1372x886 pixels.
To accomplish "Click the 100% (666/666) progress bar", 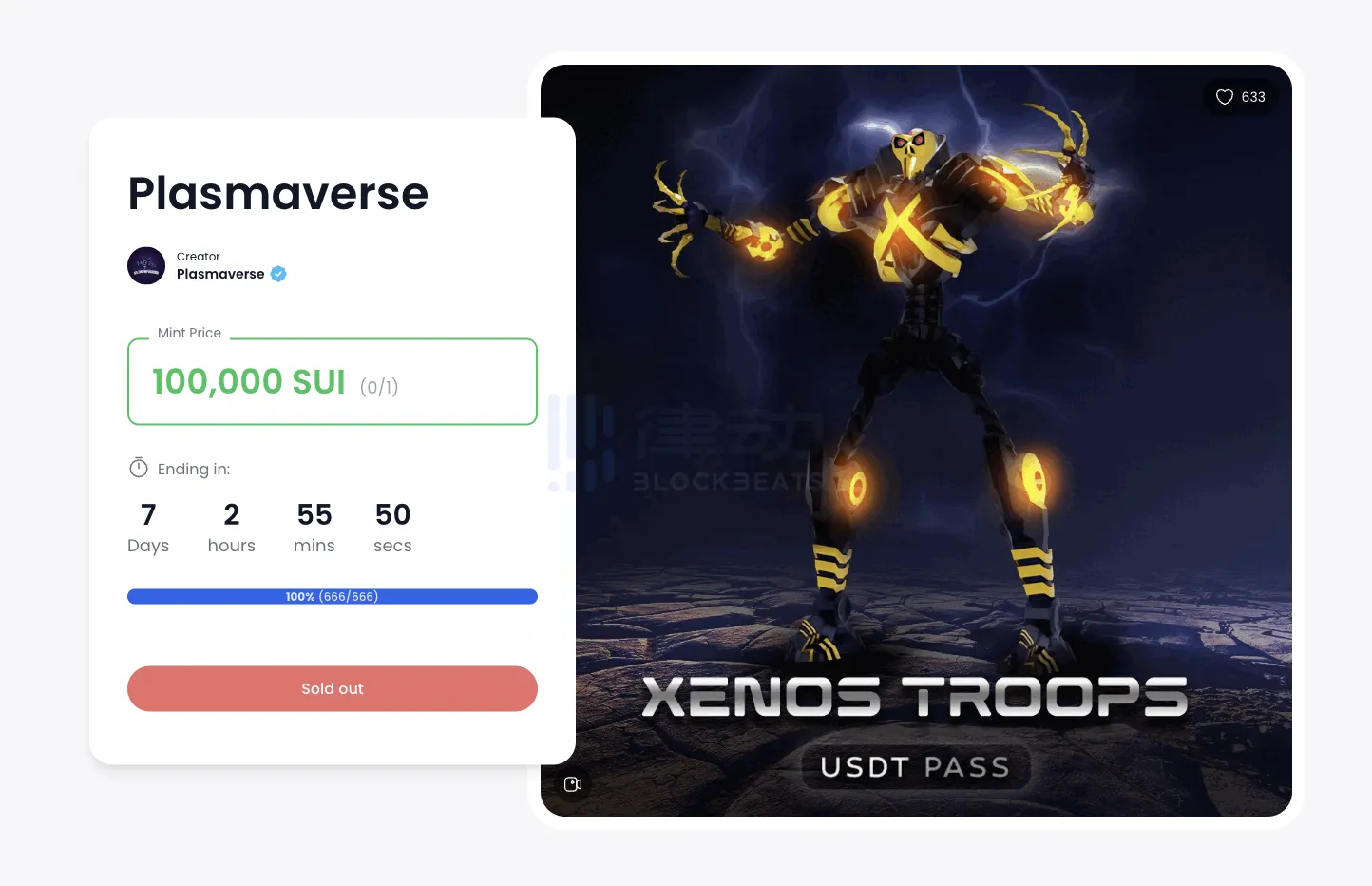I will (x=333, y=596).
